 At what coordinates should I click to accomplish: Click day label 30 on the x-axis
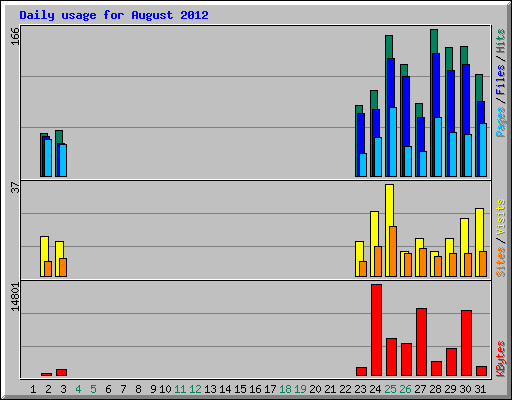tap(465, 389)
